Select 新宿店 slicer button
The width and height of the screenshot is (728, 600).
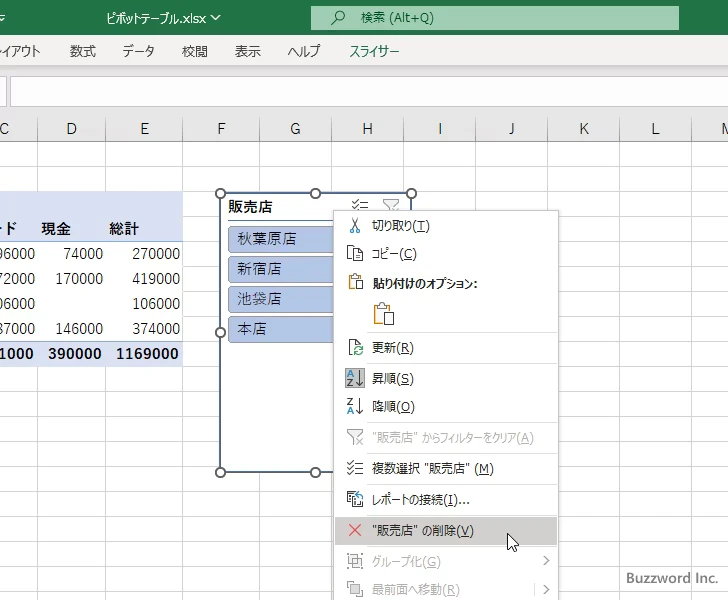click(x=281, y=269)
